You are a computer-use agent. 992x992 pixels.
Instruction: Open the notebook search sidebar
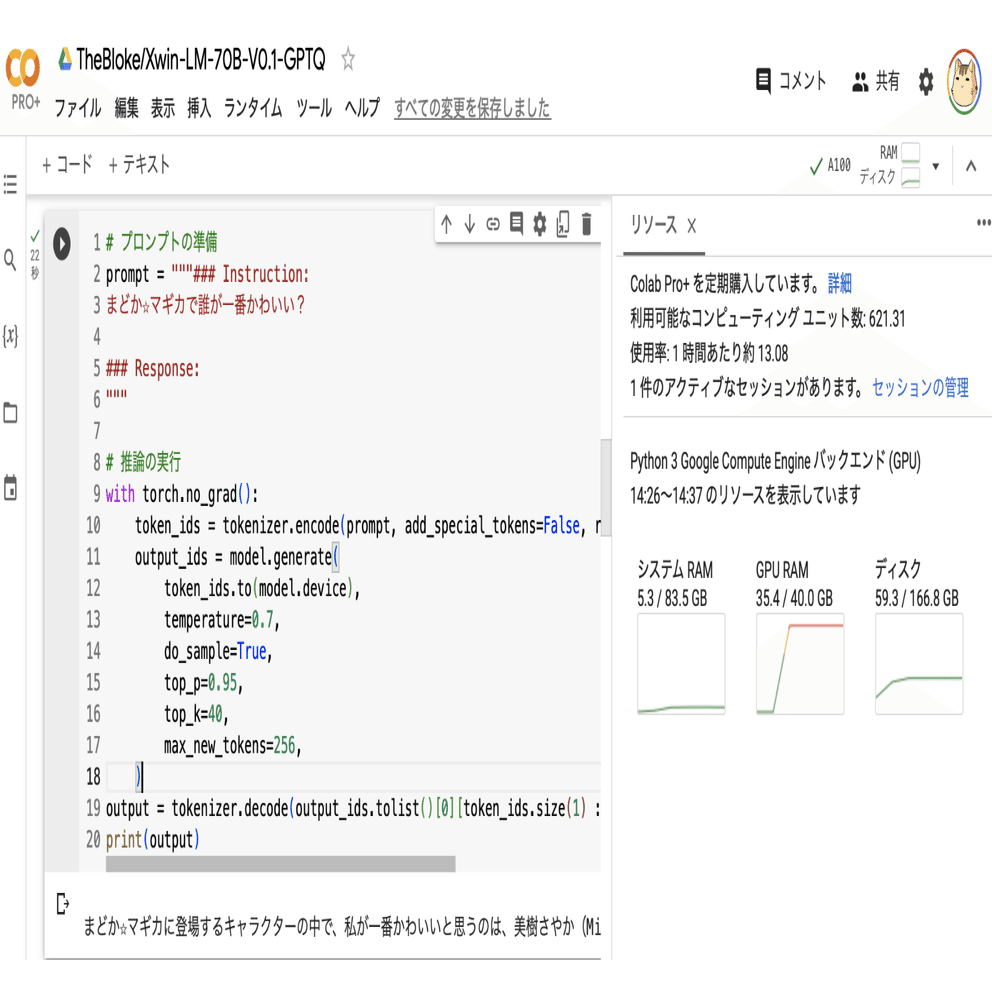pos(12,259)
